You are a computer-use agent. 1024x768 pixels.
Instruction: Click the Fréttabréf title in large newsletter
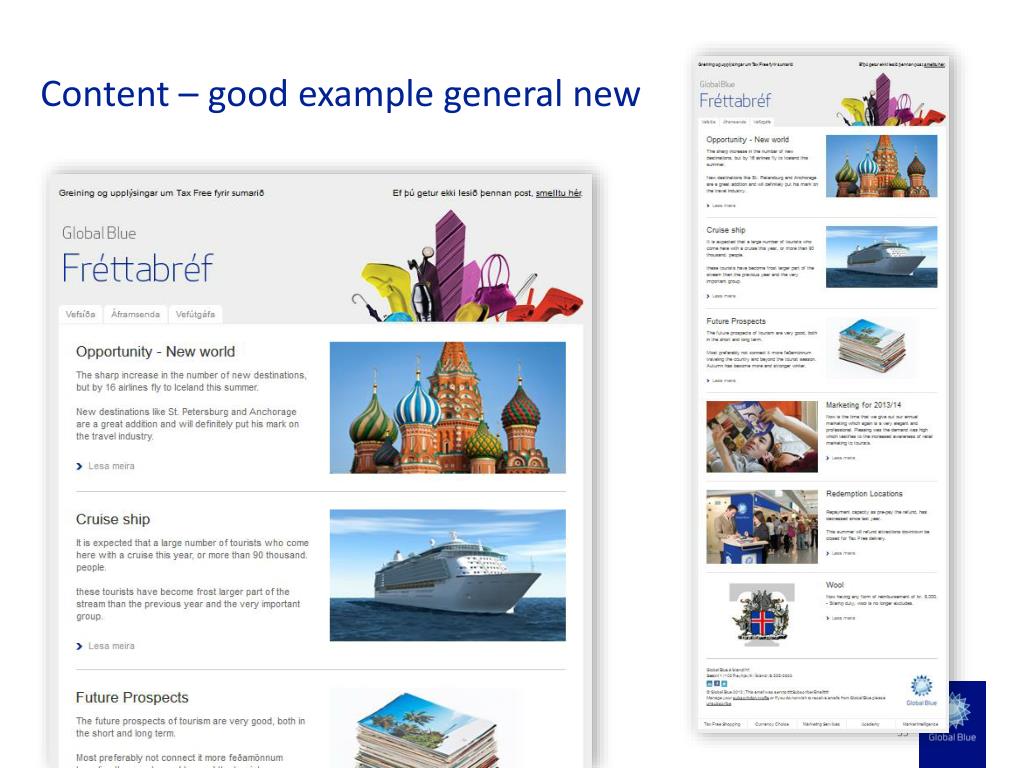138,268
